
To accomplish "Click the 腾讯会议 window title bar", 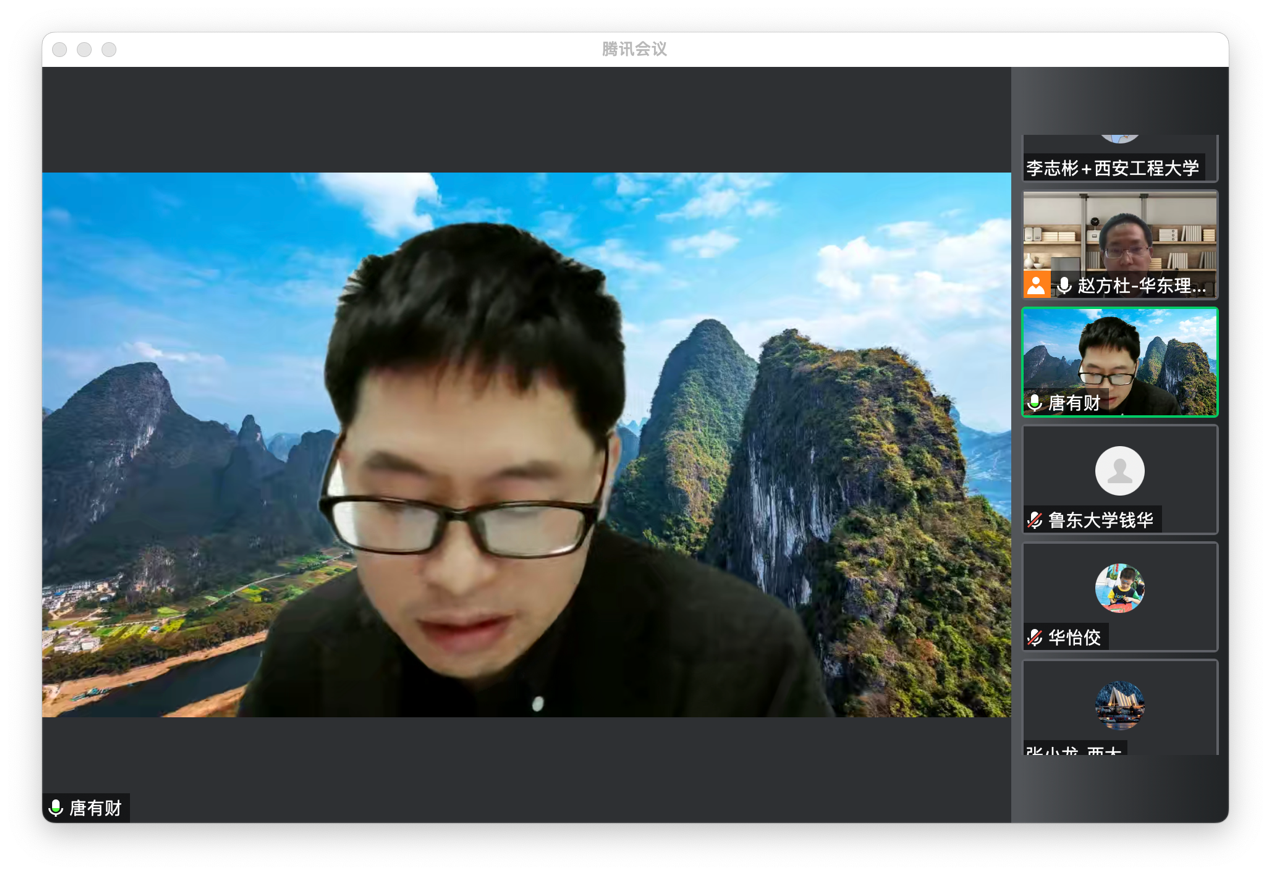I will pos(634,49).
